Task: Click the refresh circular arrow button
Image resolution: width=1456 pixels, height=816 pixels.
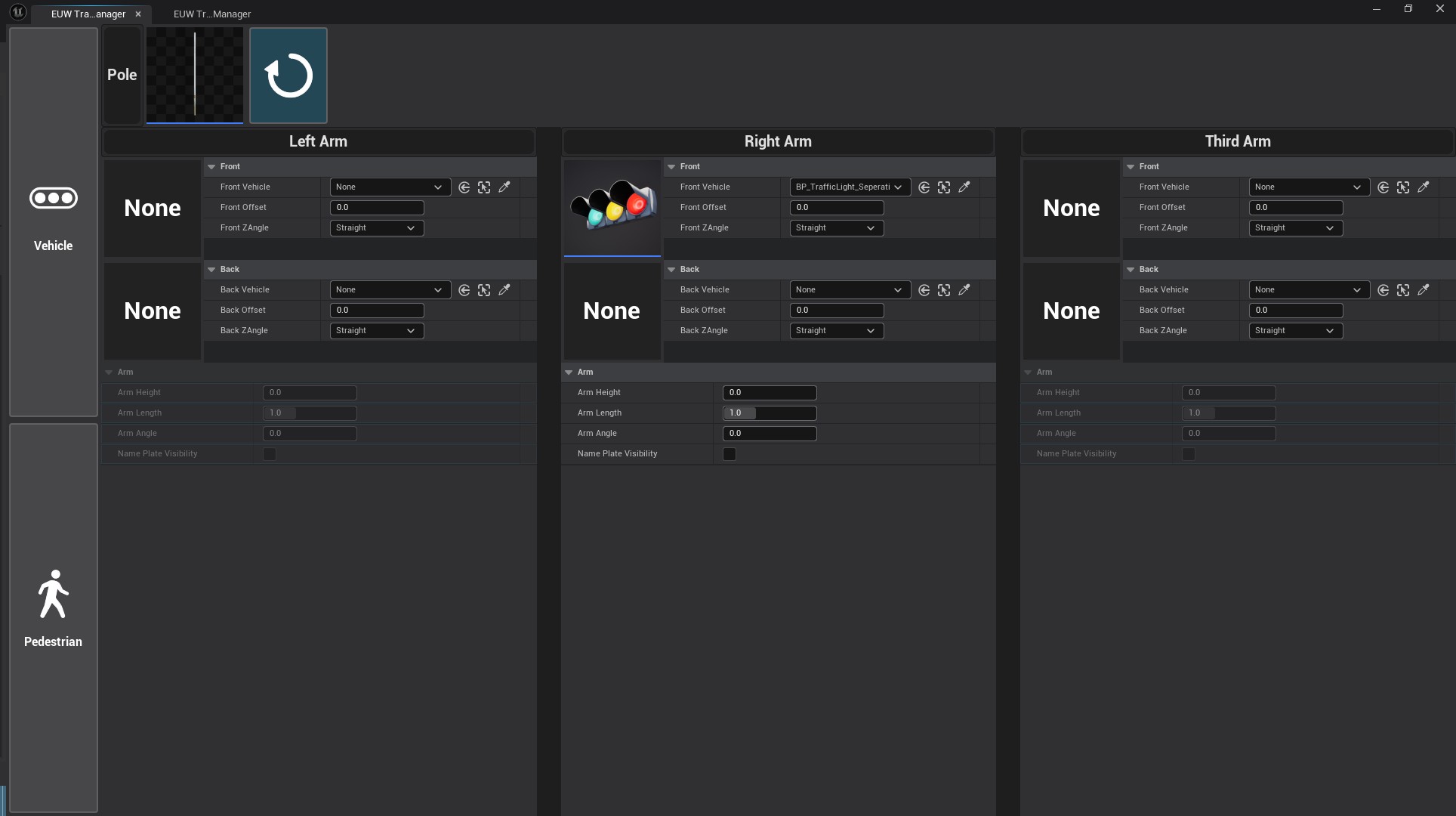Action: [288, 76]
